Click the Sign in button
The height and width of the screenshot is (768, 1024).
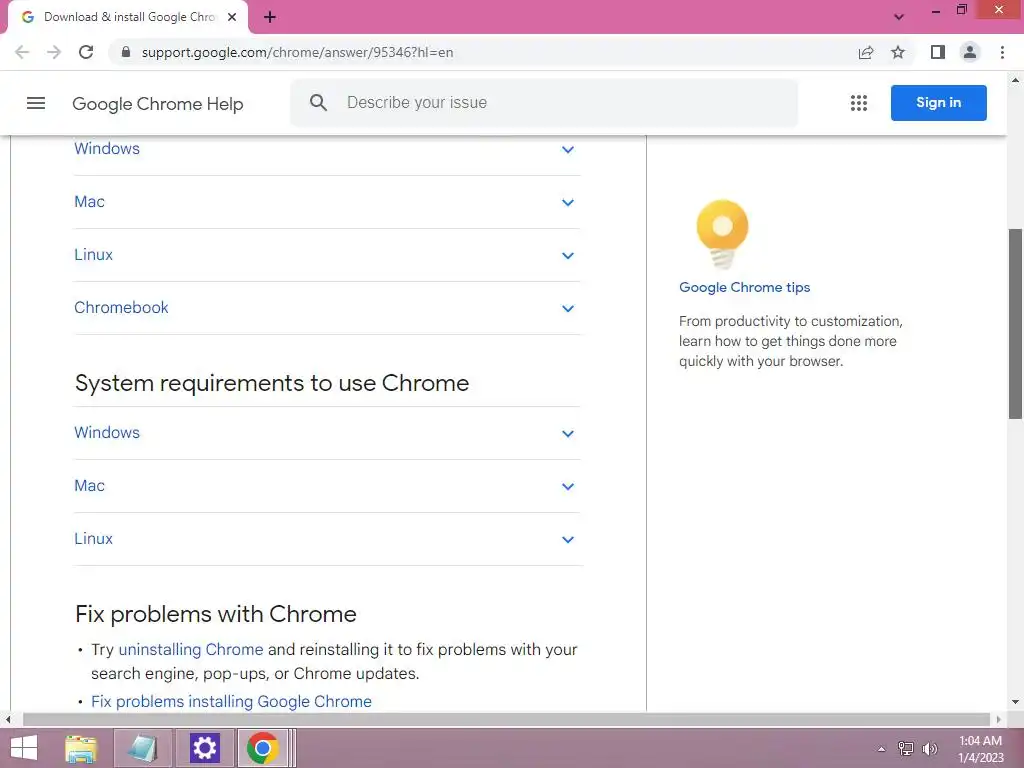click(x=938, y=103)
